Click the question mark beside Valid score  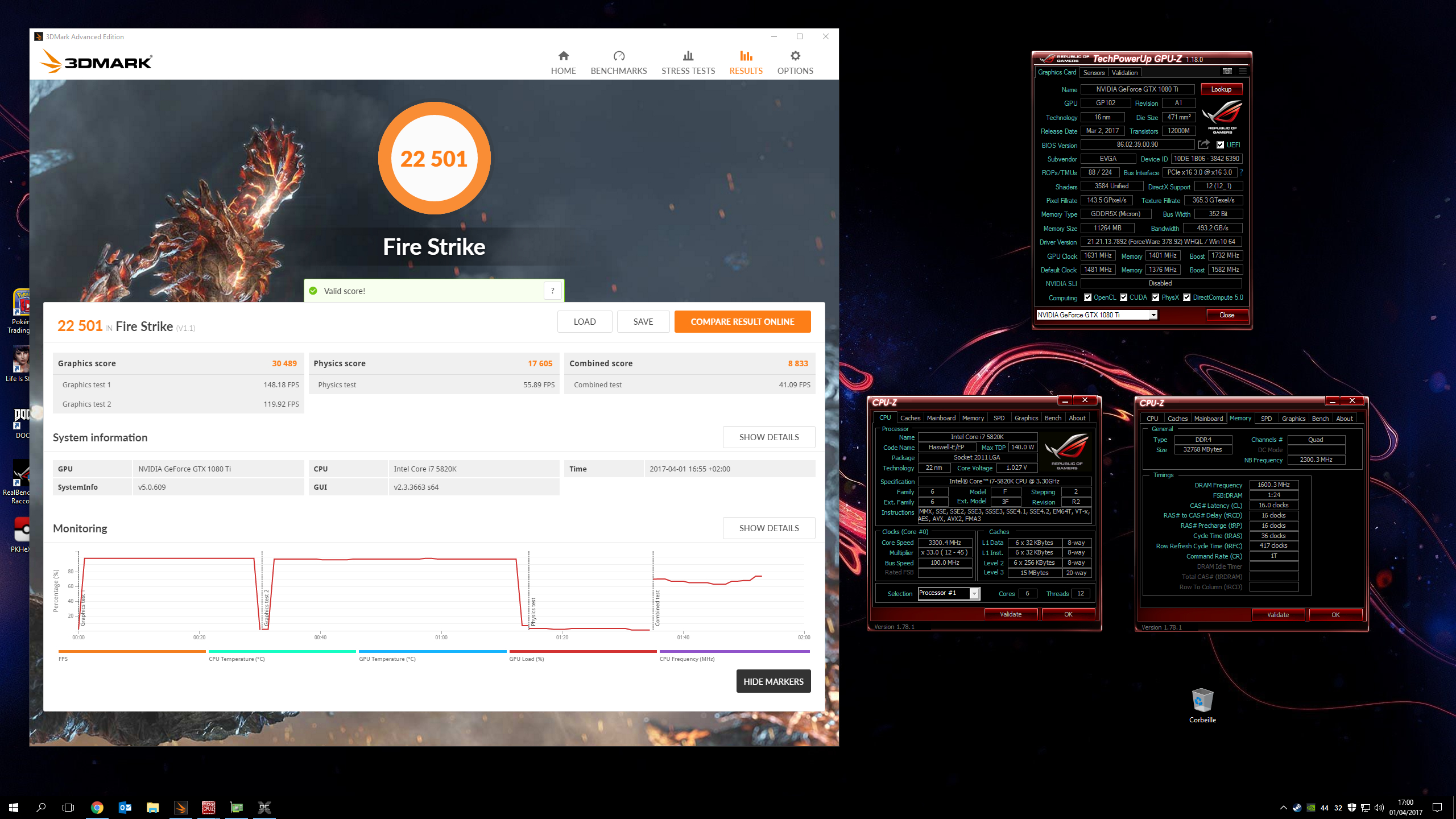(552, 291)
